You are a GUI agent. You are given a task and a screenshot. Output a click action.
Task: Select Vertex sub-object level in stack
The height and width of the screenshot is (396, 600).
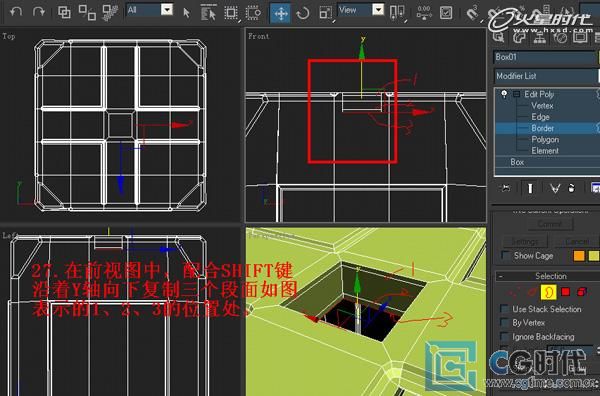click(x=542, y=106)
